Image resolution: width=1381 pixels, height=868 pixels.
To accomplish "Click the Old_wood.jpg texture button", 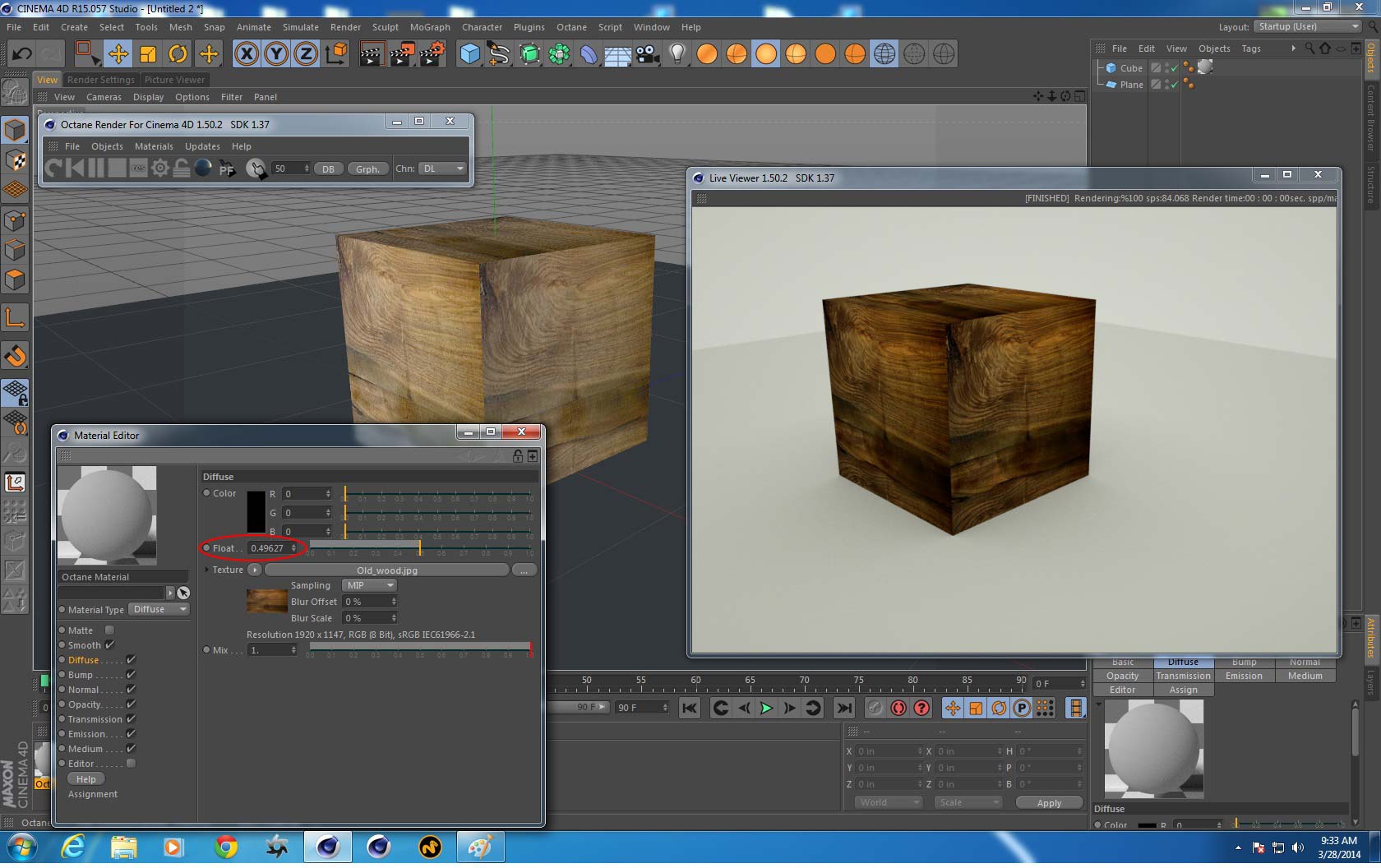I will click(x=386, y=570).
